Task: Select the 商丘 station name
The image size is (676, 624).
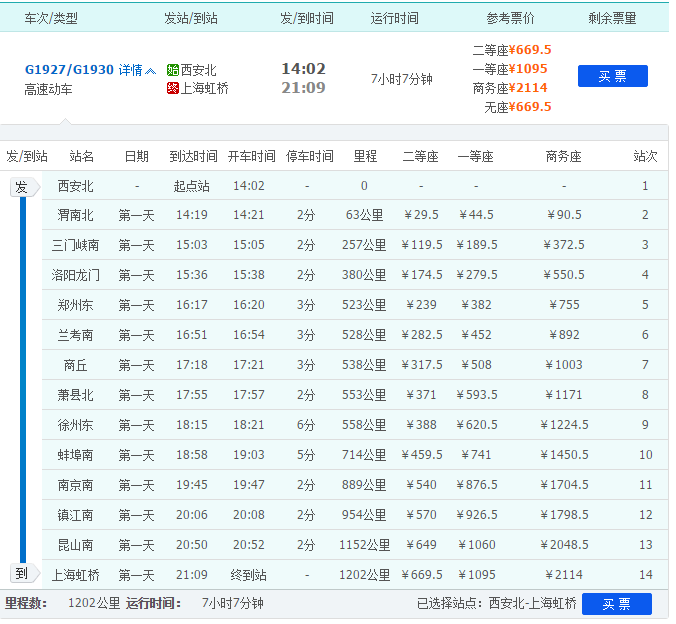Action: (75, 365)
